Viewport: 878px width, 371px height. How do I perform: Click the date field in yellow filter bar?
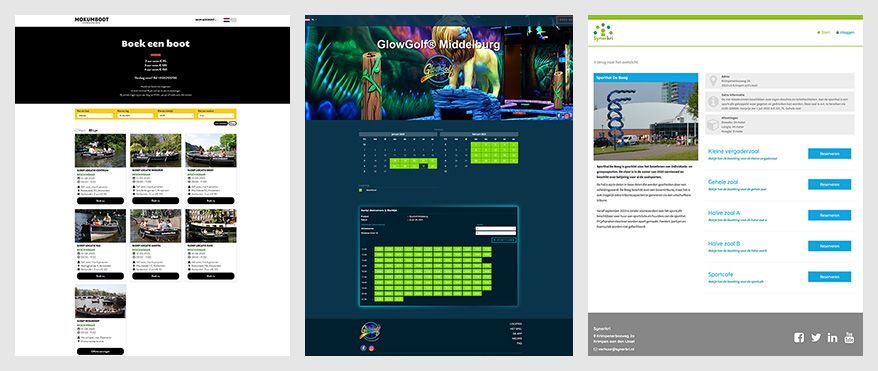[x=135, y=115]
